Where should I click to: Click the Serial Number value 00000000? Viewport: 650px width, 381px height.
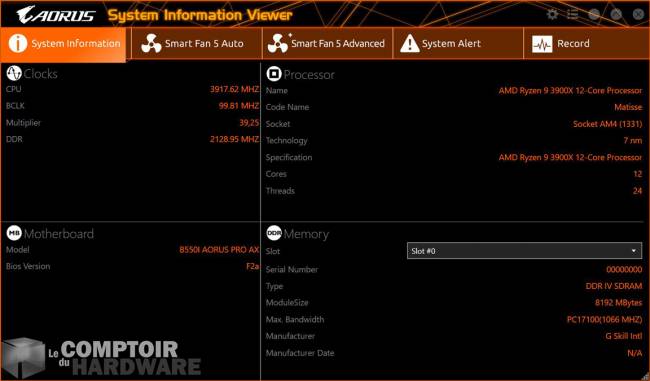[x=624, y=269]
